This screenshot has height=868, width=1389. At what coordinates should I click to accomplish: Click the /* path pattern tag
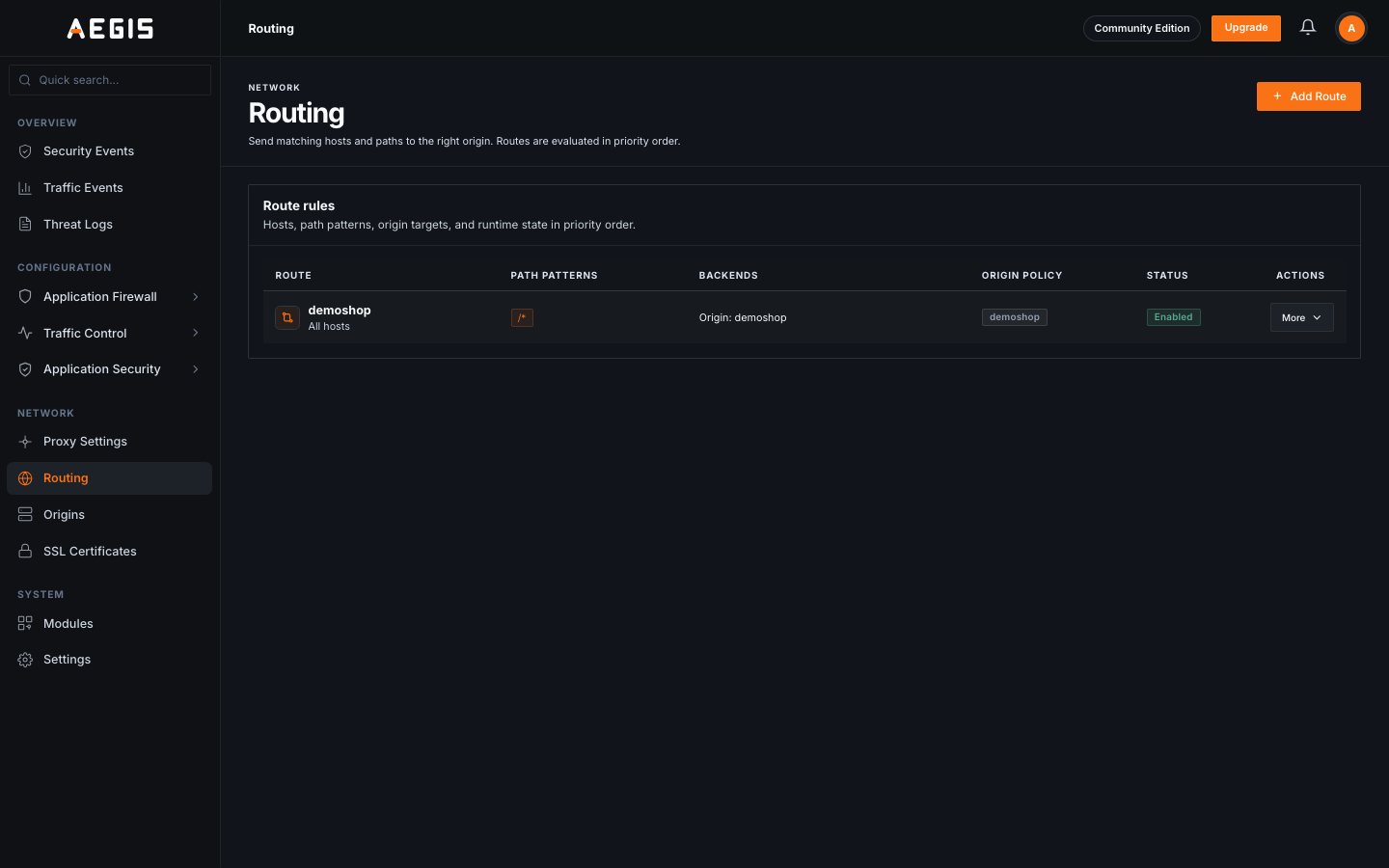point(522,317)
